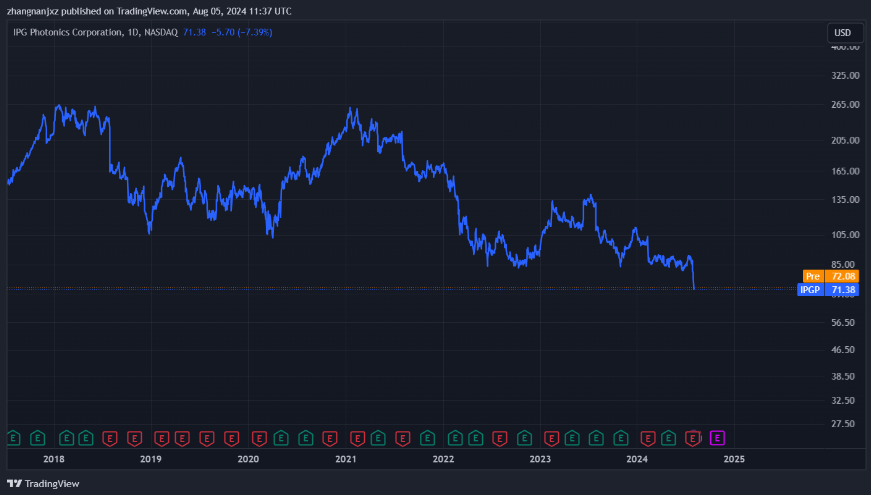
Task: Click the 135.00 price axis label
Action: [x=845, y=199]
